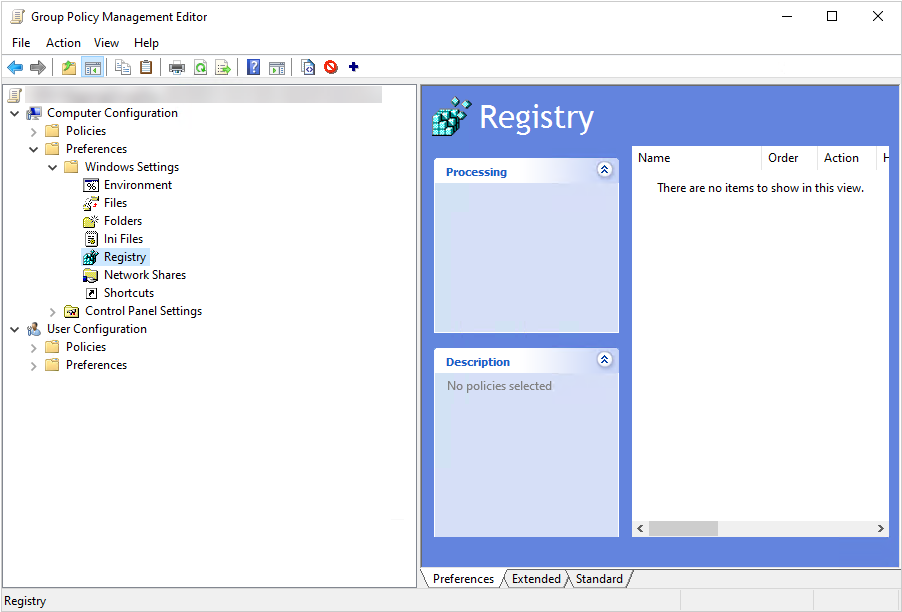
Task: Click the Paste toolbar icon
Action: pos(146,67)
